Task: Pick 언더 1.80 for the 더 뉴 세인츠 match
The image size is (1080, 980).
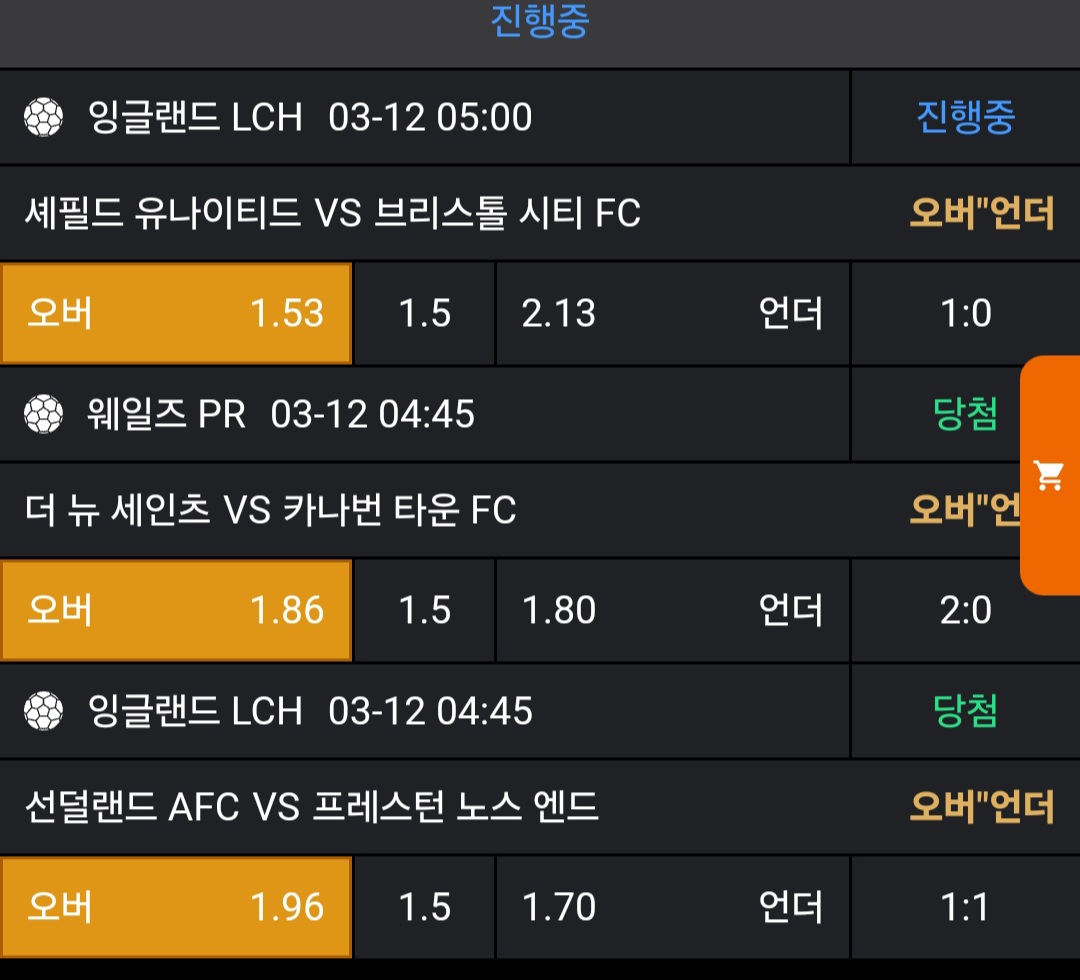Action: coord(672,610)
